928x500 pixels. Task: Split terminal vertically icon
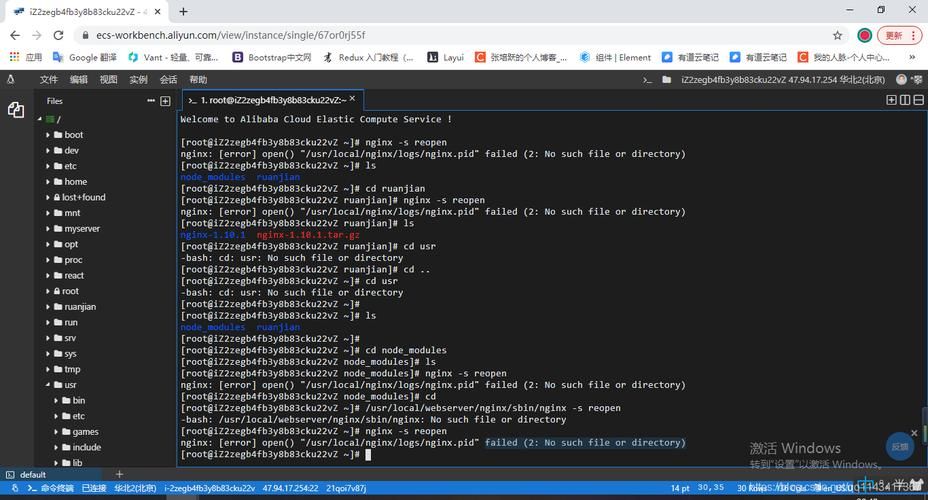(x=905, y=100)
